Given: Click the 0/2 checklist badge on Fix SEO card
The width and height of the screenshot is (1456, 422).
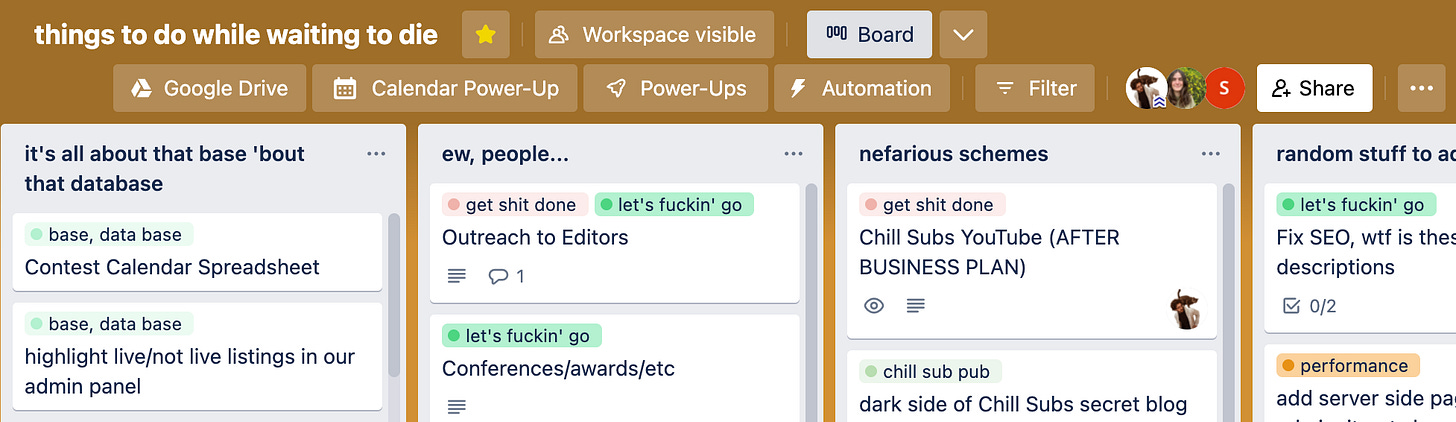Looking at the screenshot, I should [1308, 306].
